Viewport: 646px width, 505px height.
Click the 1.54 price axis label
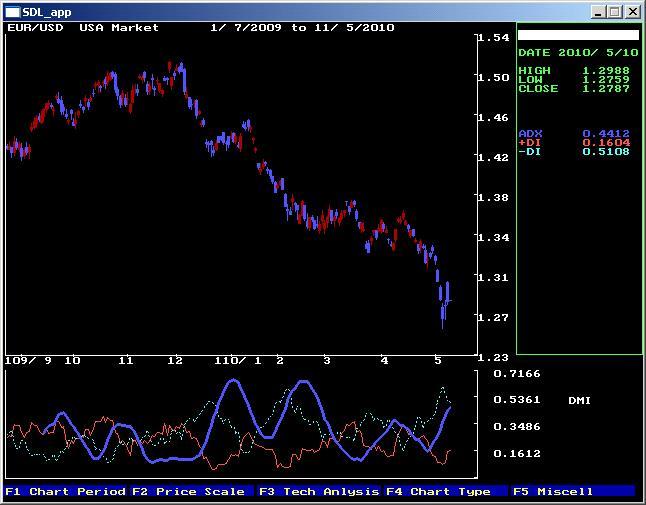(x=494, y=38)
